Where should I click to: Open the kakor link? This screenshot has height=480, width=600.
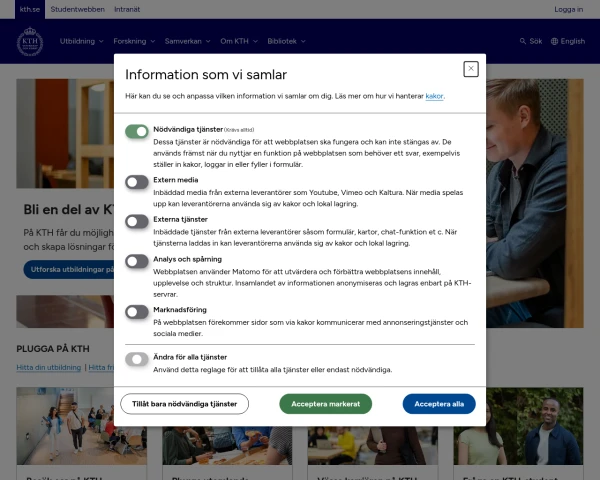434,96
